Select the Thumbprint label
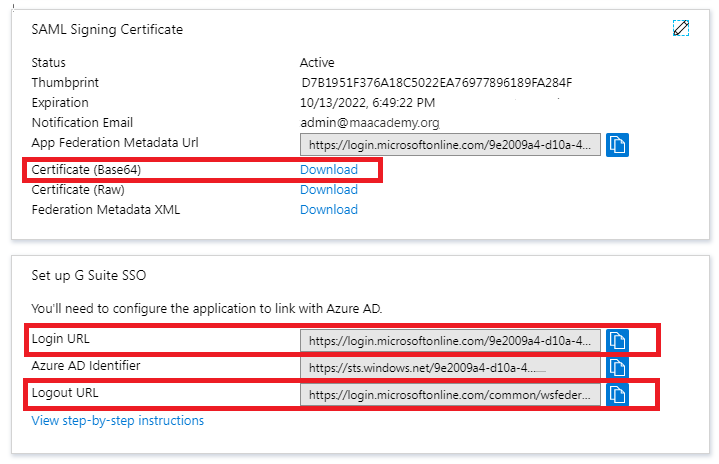The width and height of the screenshot is (719, 464). (65, 83)
